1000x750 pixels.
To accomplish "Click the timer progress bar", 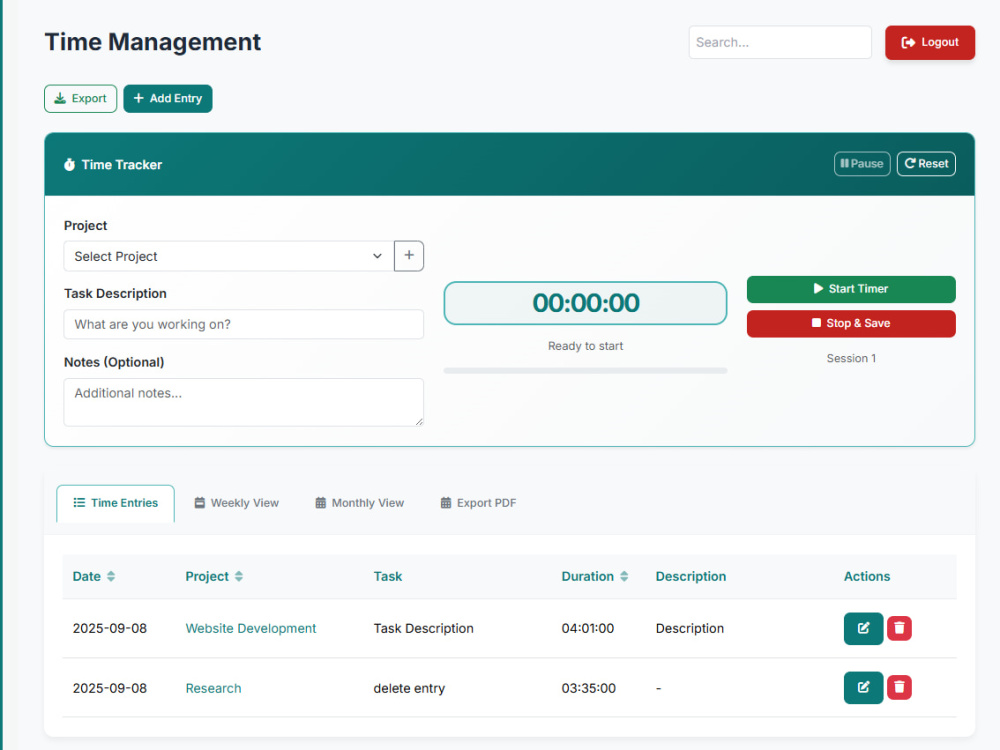I will pyautogui.click(x=585, y=371).
